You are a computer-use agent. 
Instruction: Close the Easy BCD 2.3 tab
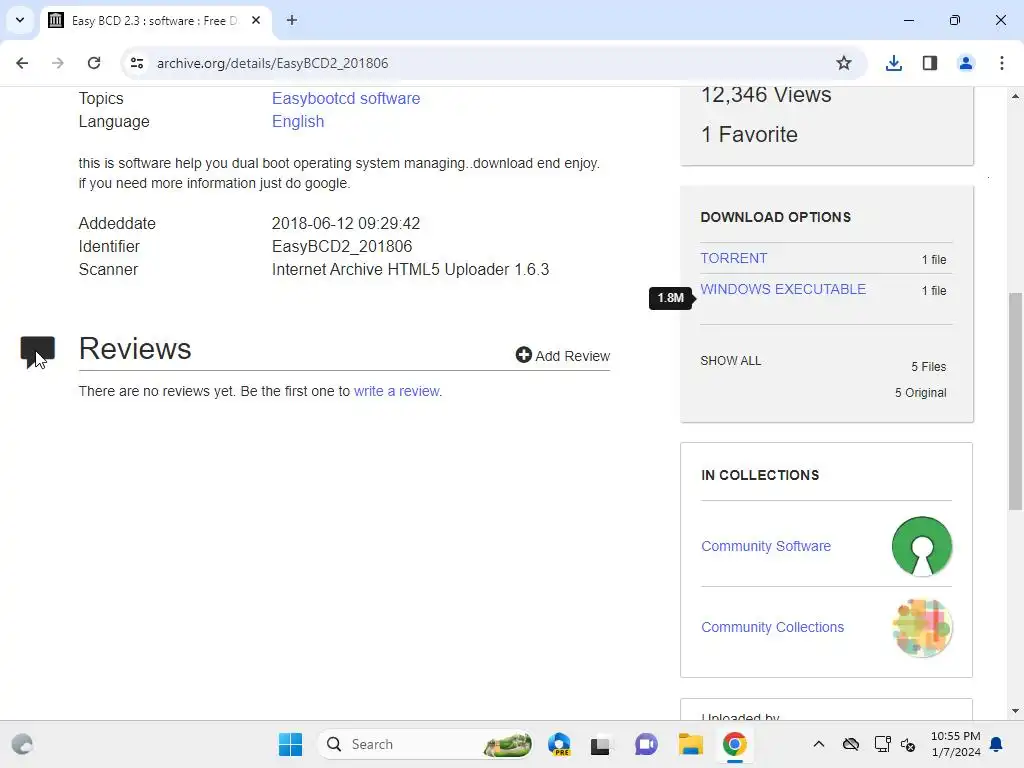(256, 20)
